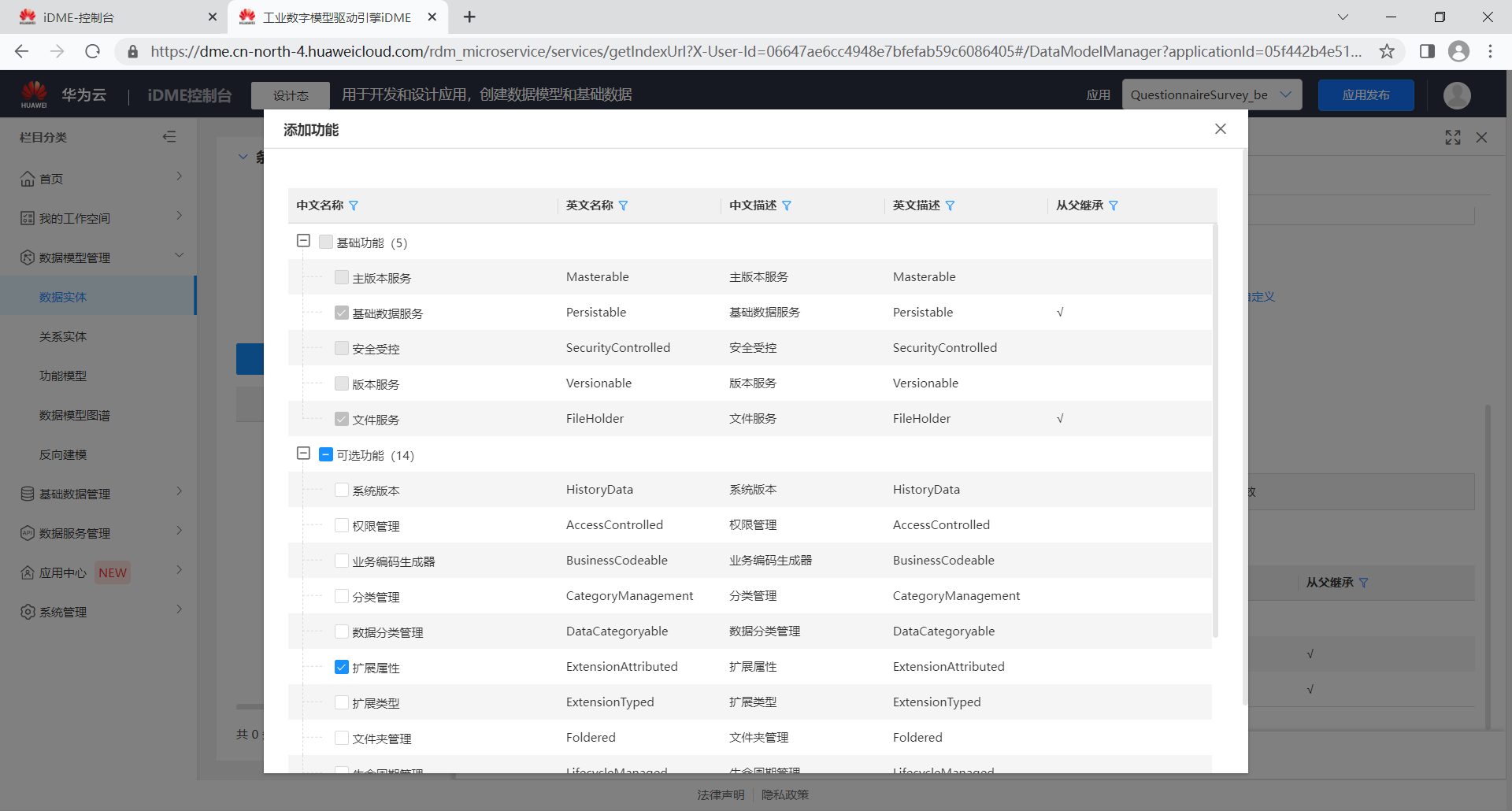1512x811 pixels.
Task: Enable the 安全受控 SecurityControlled checkbox
Action: click(x=341, y=347)
